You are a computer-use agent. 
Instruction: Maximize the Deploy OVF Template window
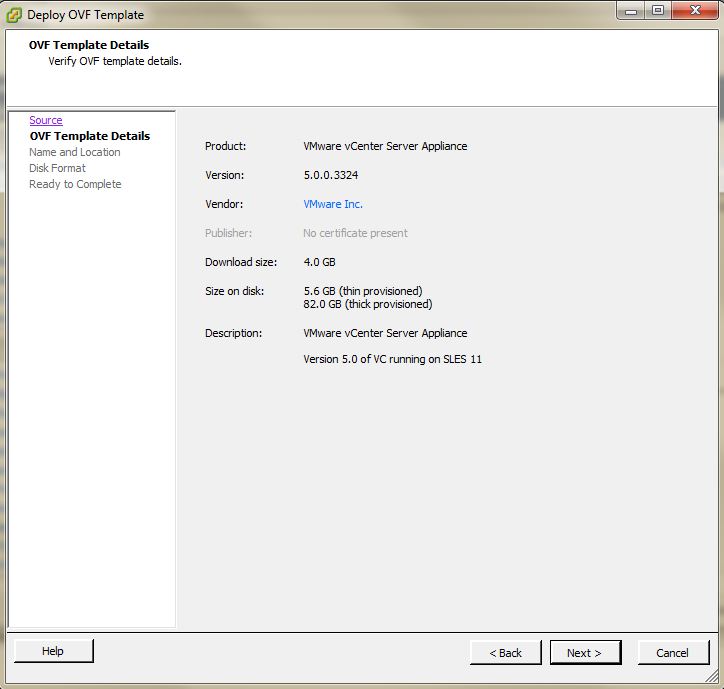point(658,11)
